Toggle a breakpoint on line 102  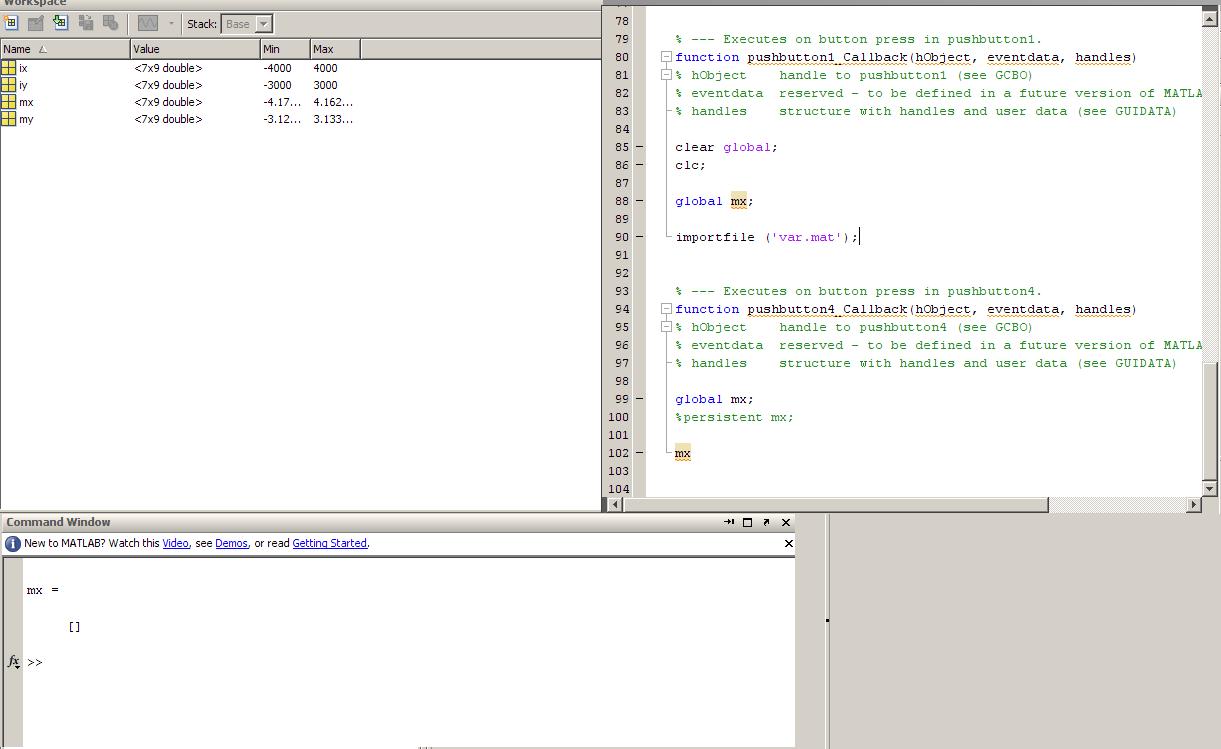(640, 453)
